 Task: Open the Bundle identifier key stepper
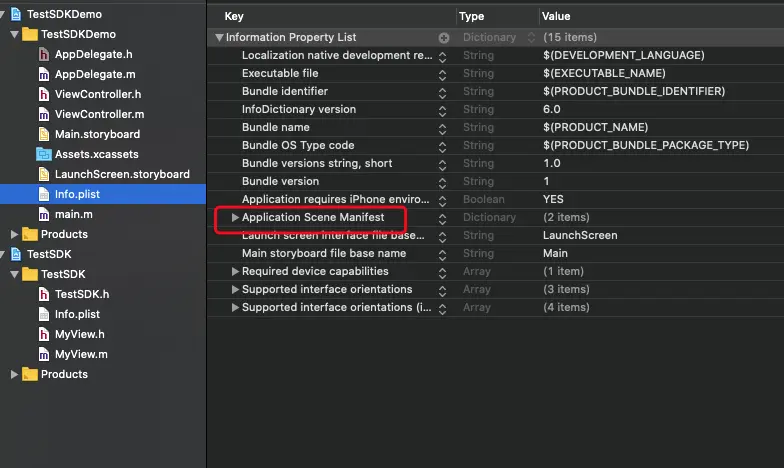(443, 91)
